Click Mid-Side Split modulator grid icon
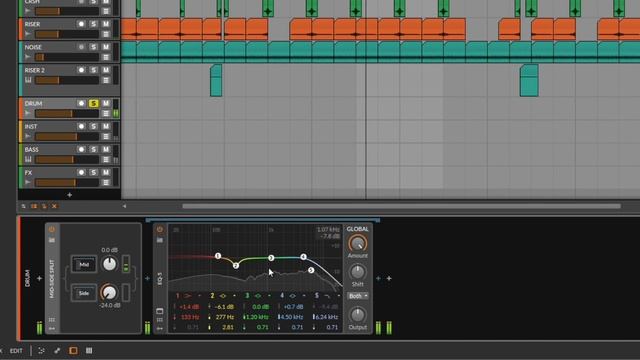This screenshot has width=640, height=360. (51, 320)
